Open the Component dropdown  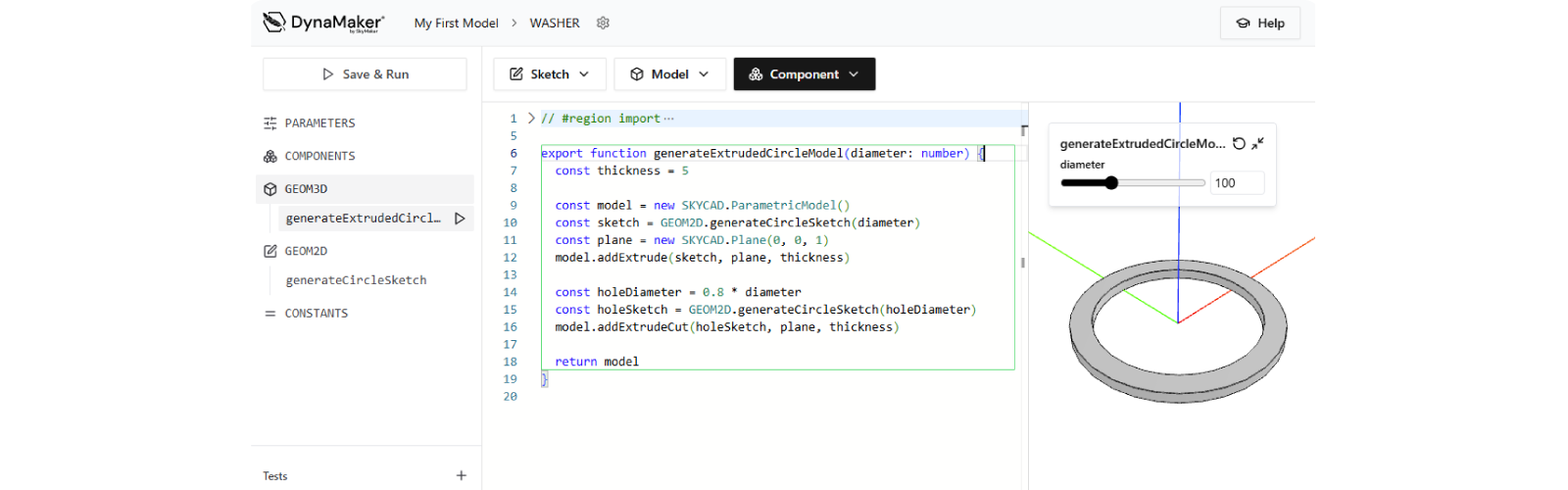(804, 74)
